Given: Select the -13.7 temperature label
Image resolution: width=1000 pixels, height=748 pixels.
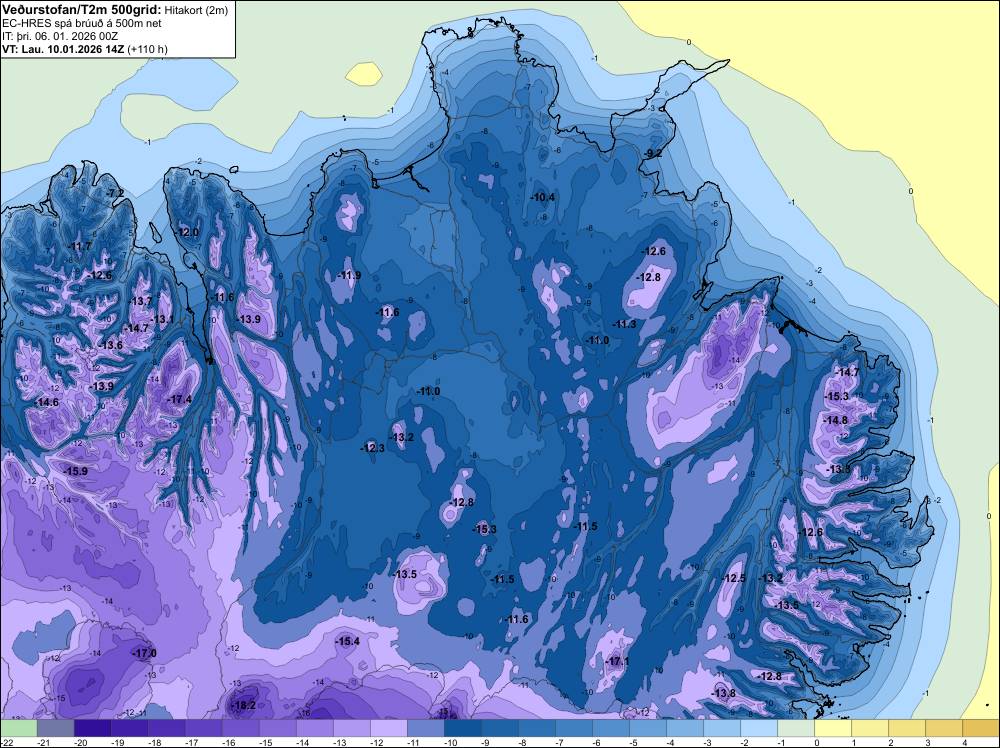Looking at the screenshot, I should point(141,302).
